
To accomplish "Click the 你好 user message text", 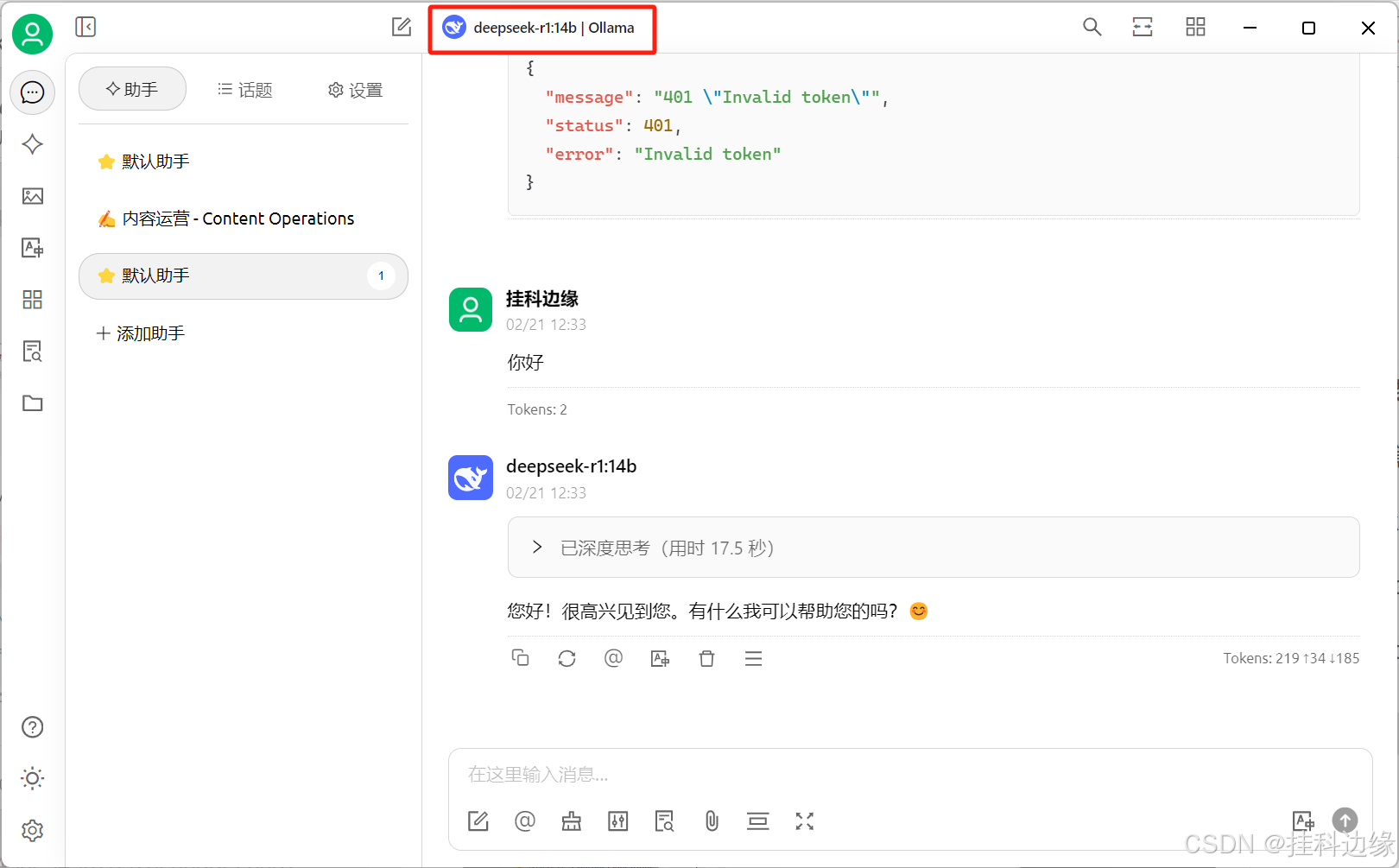I will coord(525,363).
